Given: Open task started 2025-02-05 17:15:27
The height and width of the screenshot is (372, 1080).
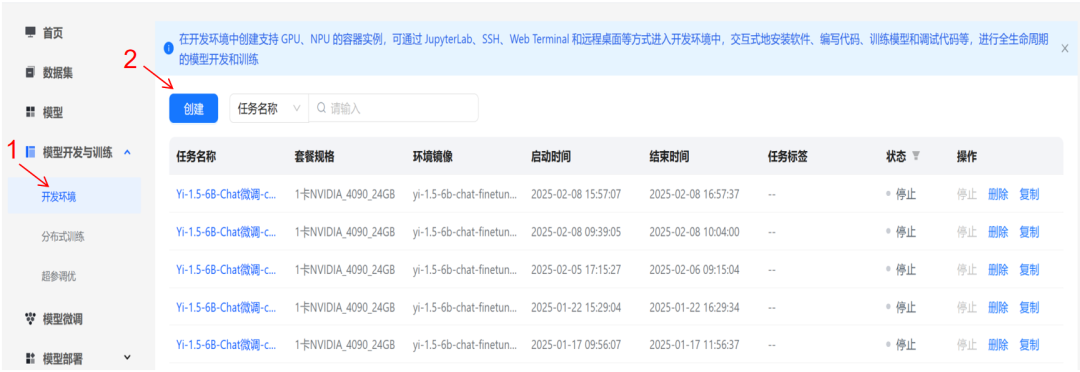Looking at the screenshot, I should 226,269.
